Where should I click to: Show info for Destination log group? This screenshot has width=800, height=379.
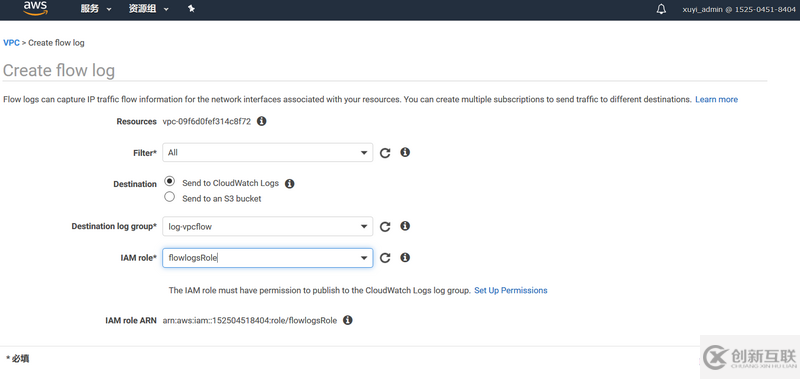(x=405, y=226)
